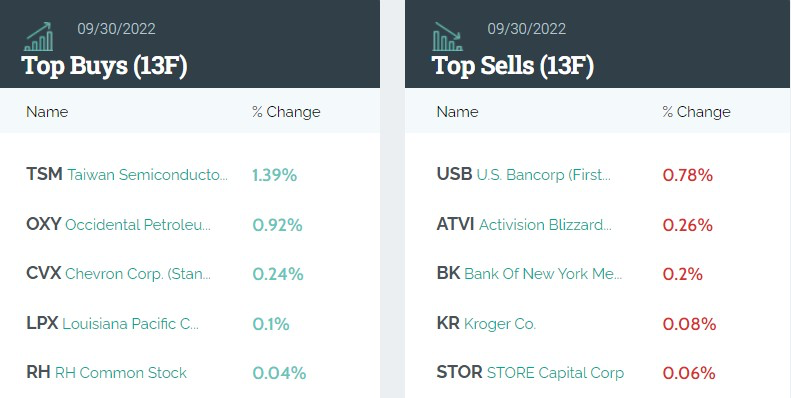The height and width of the screenshot is (398, 791).
Task: Select RH Common Stock entry
Action: point(106,373)
